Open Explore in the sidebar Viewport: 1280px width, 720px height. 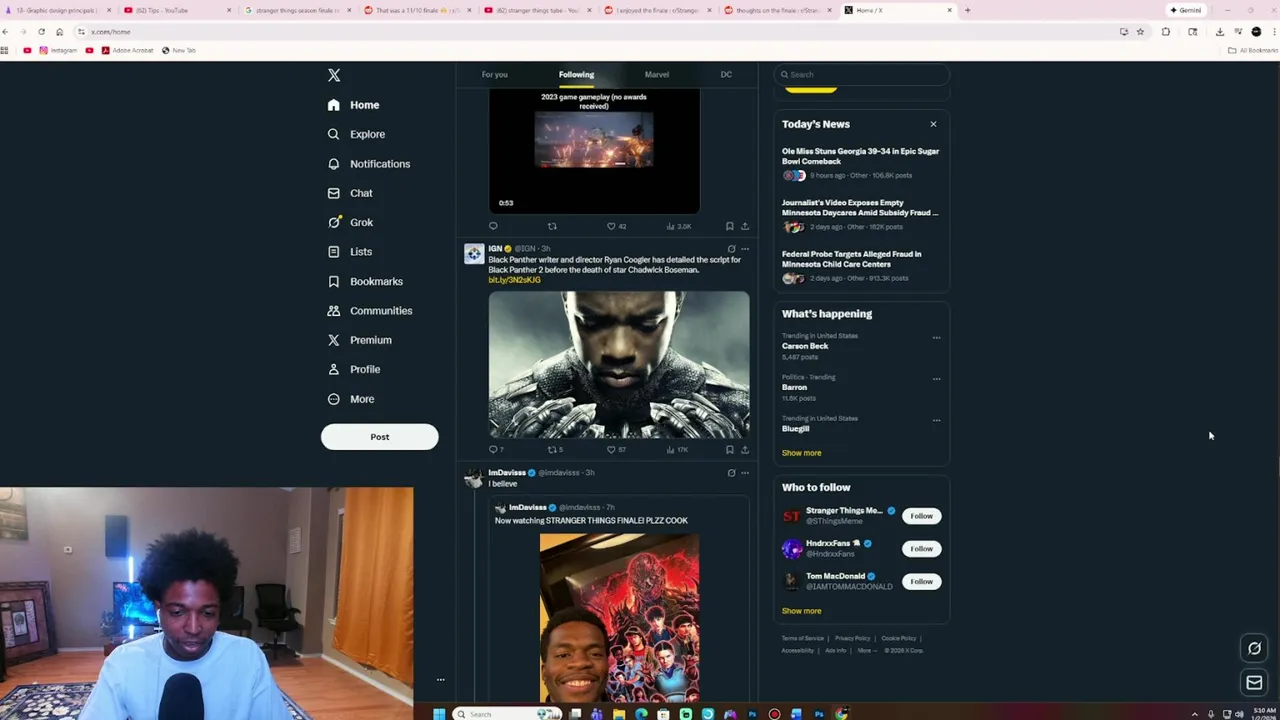pyautogui.click(x=356, y=134)
